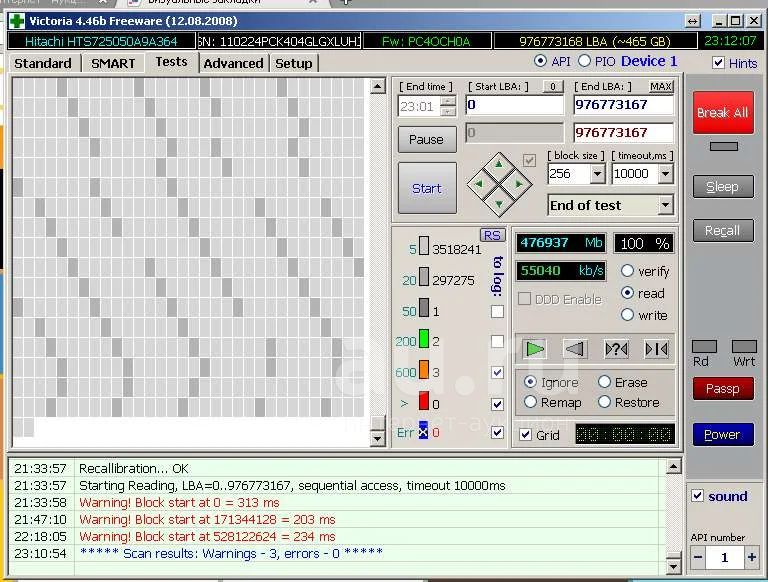Click log line 'Scan results: Warnings - 3, errors - 0'

coord(231,554)
